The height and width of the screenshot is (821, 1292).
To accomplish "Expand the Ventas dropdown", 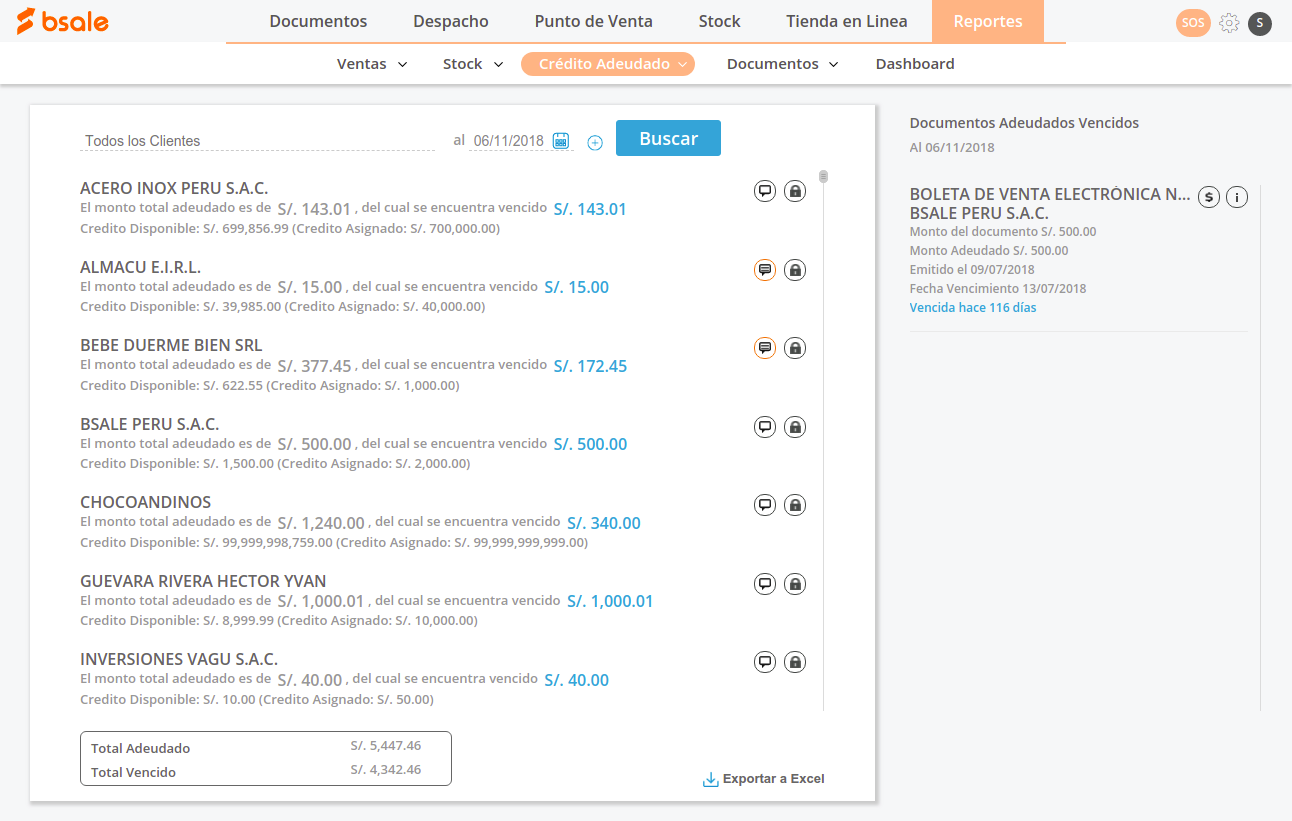I will pyautogui.click(x=371, y=63).
